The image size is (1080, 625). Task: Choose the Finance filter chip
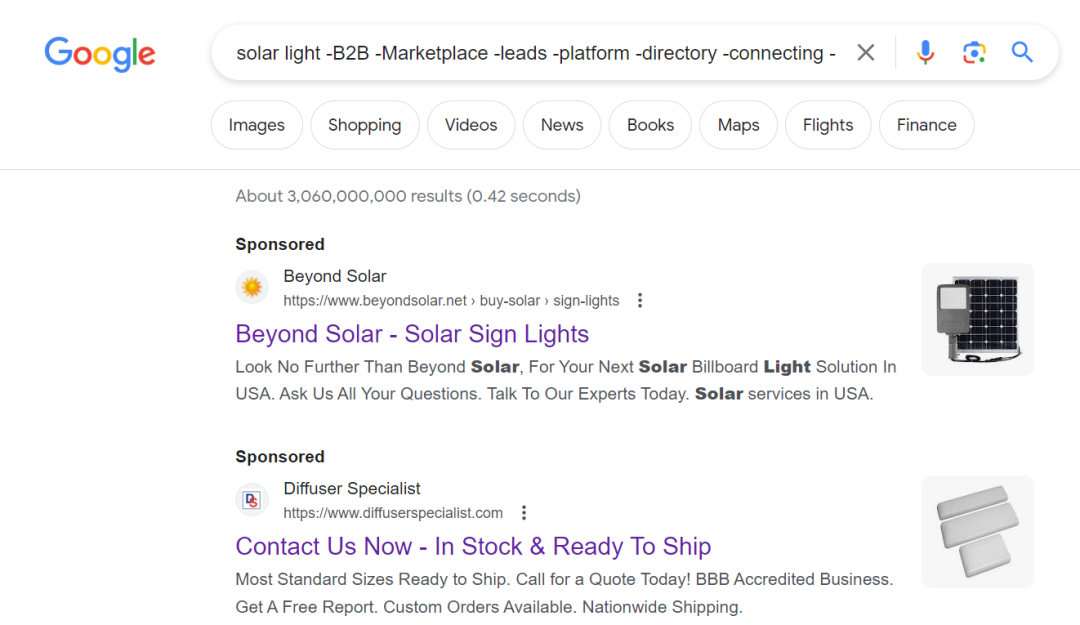coord(926,125)
